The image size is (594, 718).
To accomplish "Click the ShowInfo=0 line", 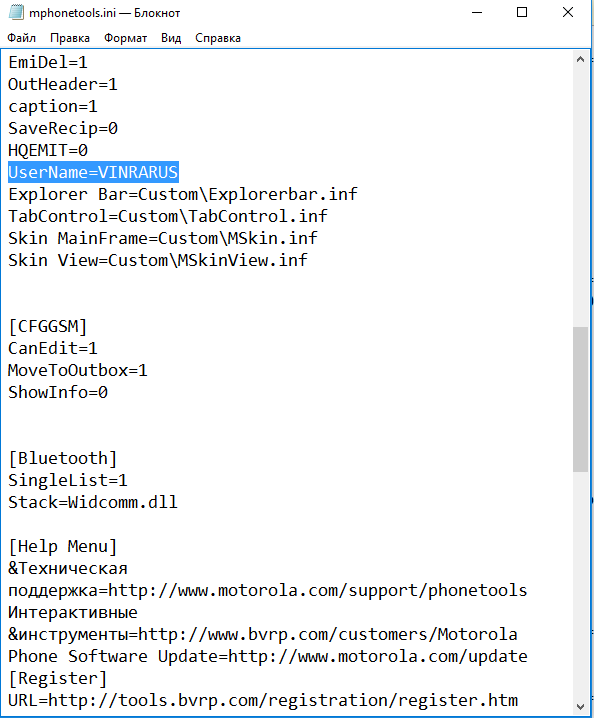I will (58, 392).
